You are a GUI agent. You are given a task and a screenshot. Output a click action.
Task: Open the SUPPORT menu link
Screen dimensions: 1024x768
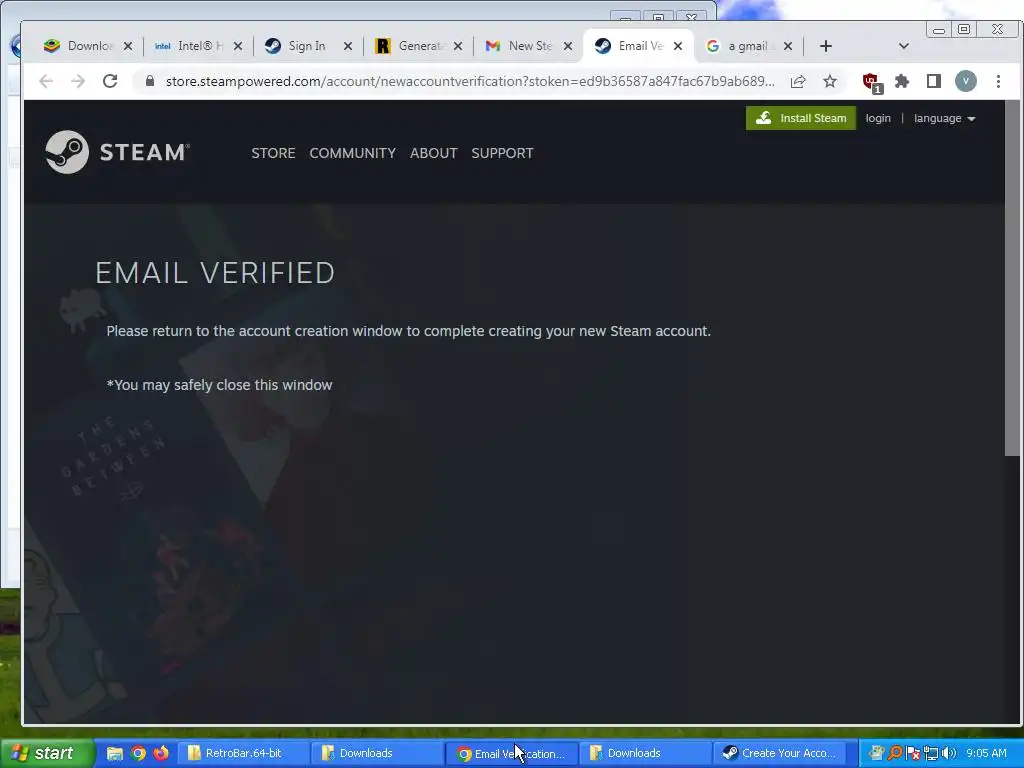click(502, 153)
